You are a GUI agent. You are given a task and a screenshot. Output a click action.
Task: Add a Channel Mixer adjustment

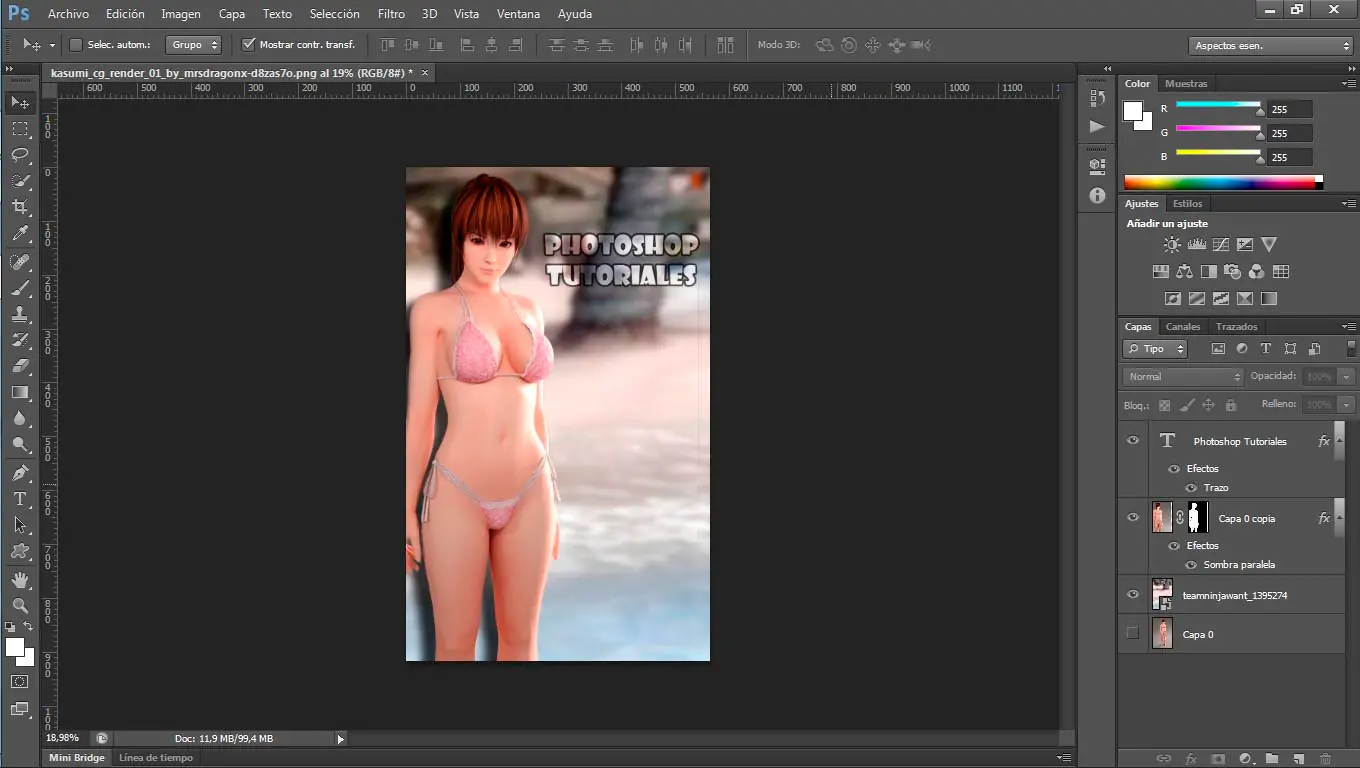point(1257,271)
